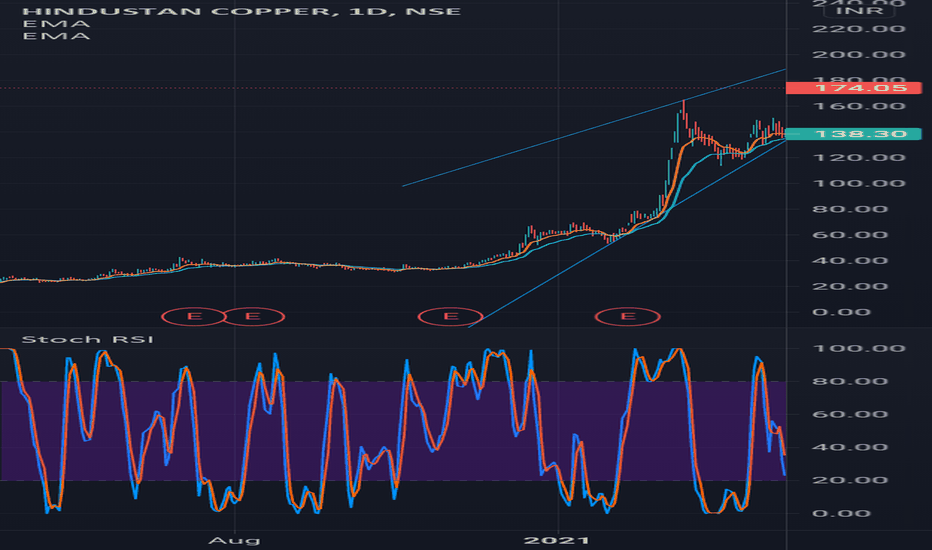Select the second EMA indicator label below it
Screen dimensions: 932x550
click(x=56, y=36)
